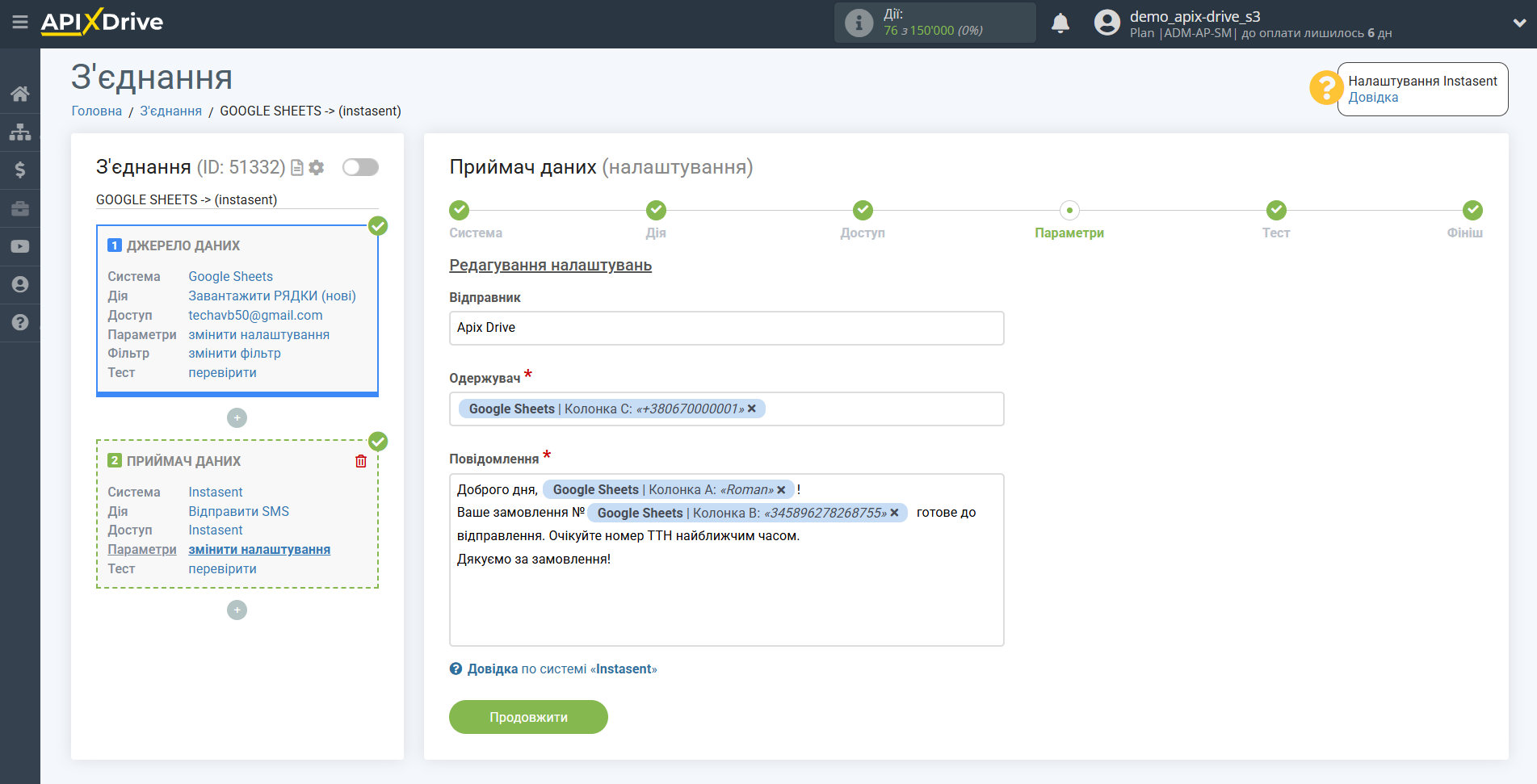Click the Редагування налаштувань heading
Screen dimensions: 1537x784
[550, 265]
